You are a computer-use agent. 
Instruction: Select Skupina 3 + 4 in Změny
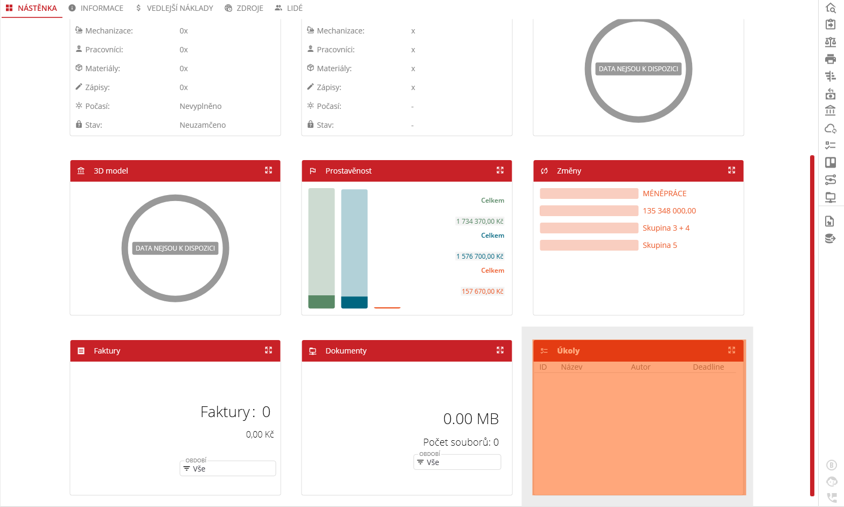click(x=665, y=228)
